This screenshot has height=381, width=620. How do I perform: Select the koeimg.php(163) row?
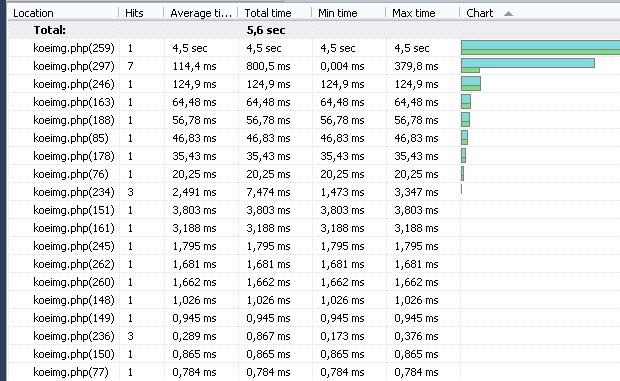(x=314, y=102)
